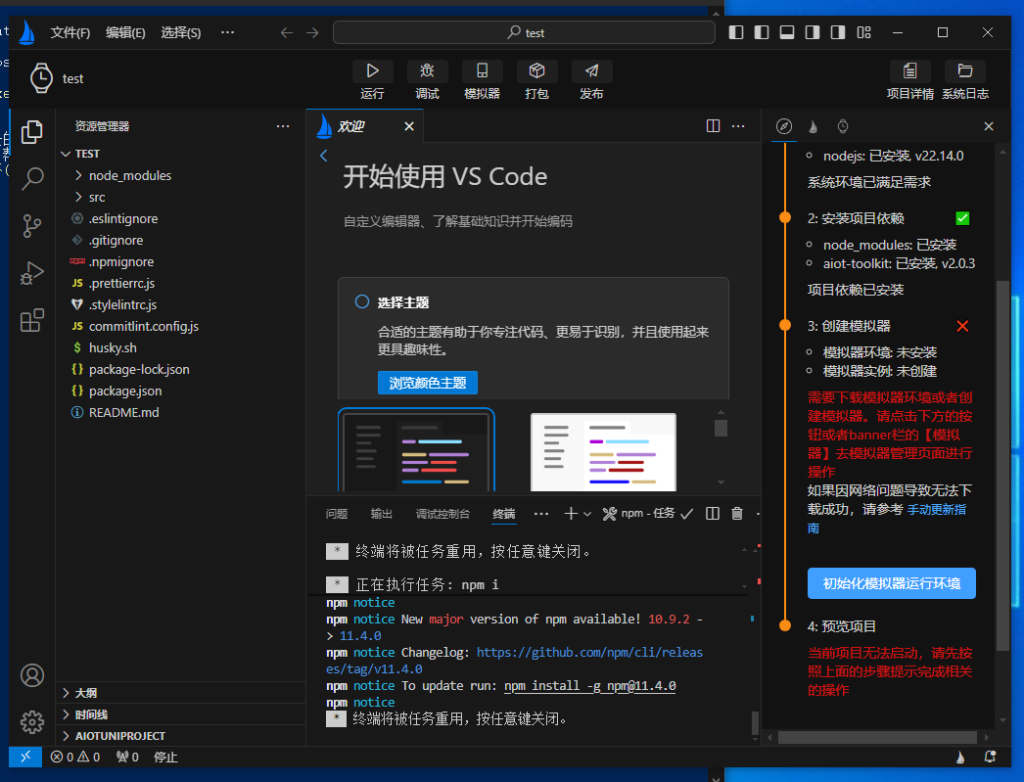Click the navigate back arrow in the title bar
The height and width of the screenshot is (782, 1024).
pos(286,33)
